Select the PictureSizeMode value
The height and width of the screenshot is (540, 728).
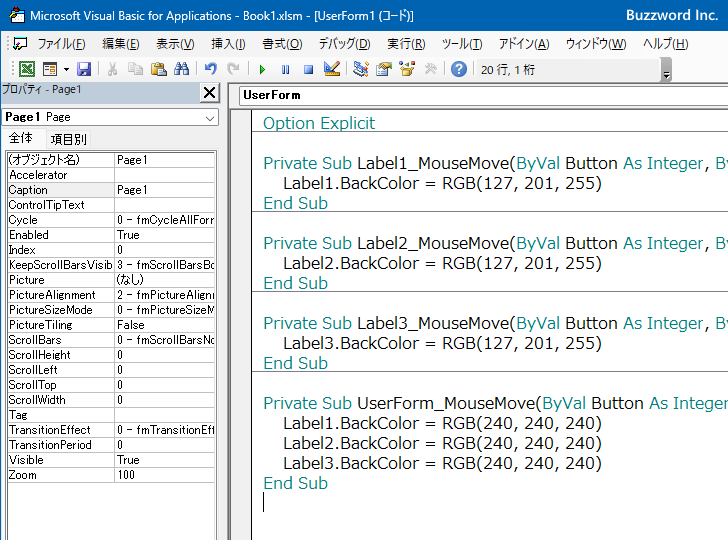164,310
